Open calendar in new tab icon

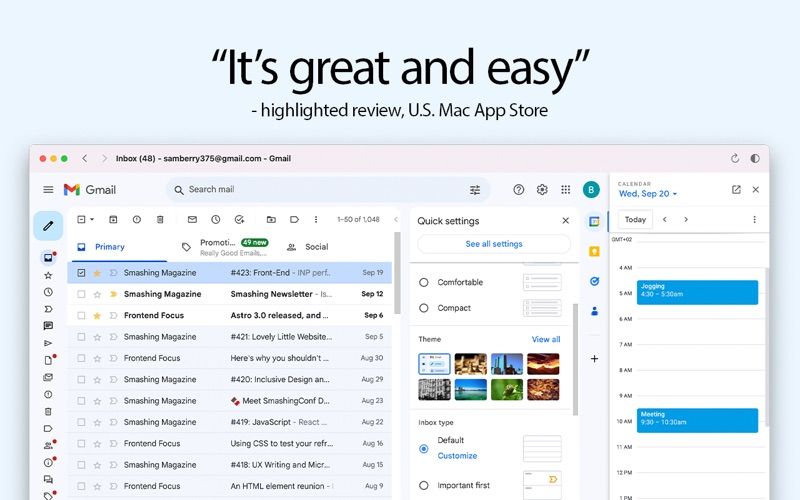(736, 190)
